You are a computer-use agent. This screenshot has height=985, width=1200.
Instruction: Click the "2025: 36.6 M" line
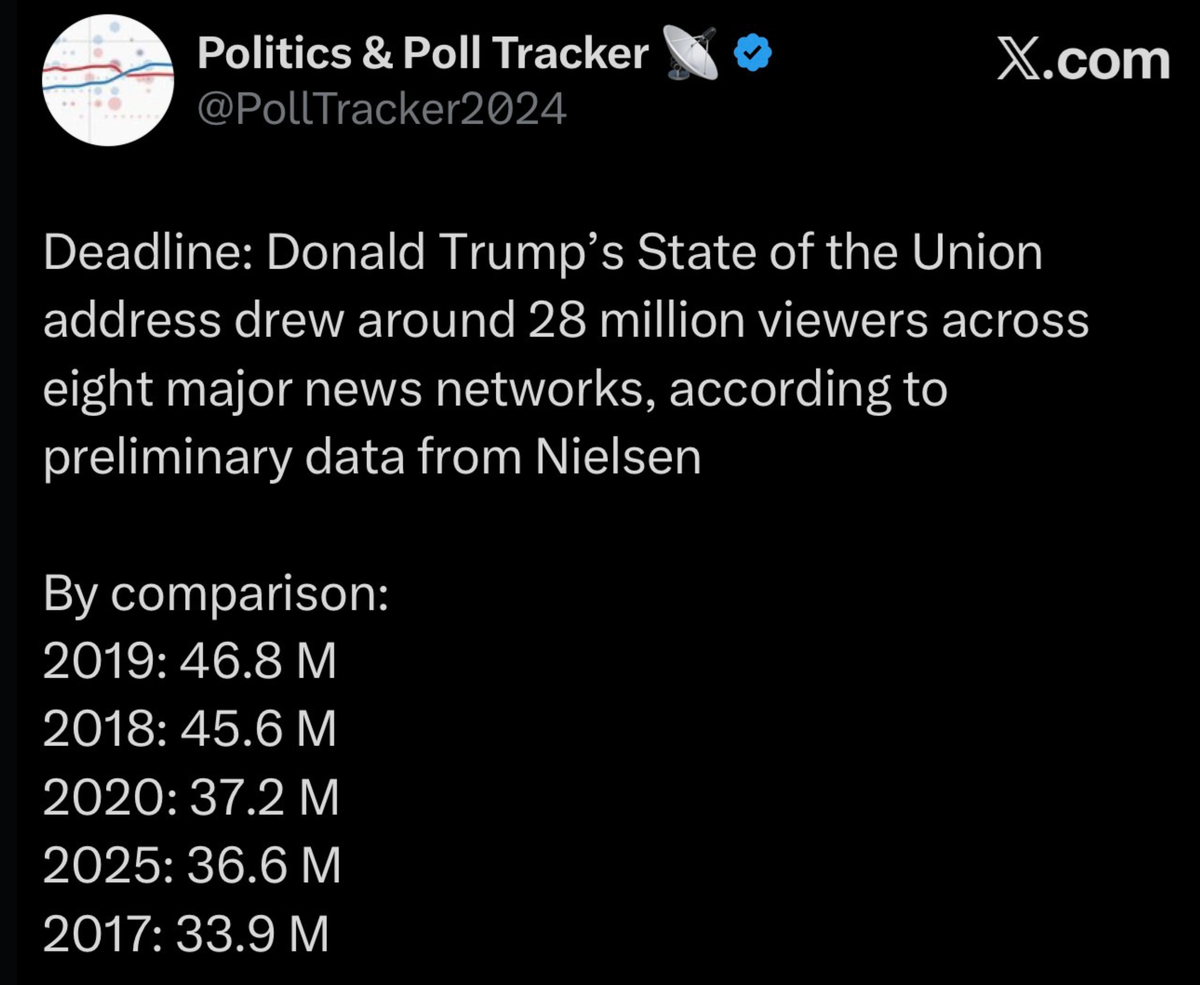[x=192, y=867]
